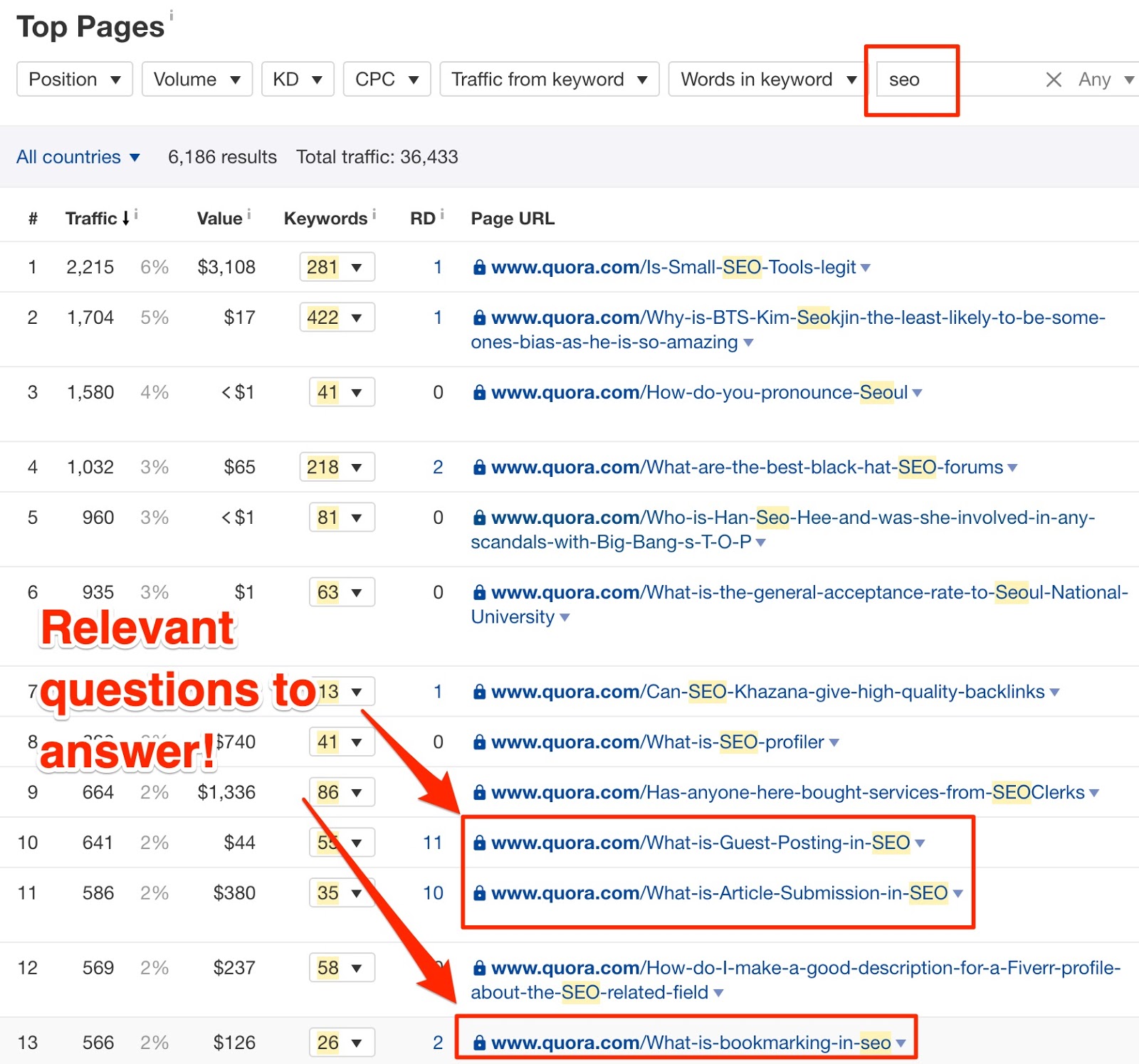Open the CPC filter dropdown
This screenshot has height=1064, width=1139.
pos(387,79)
